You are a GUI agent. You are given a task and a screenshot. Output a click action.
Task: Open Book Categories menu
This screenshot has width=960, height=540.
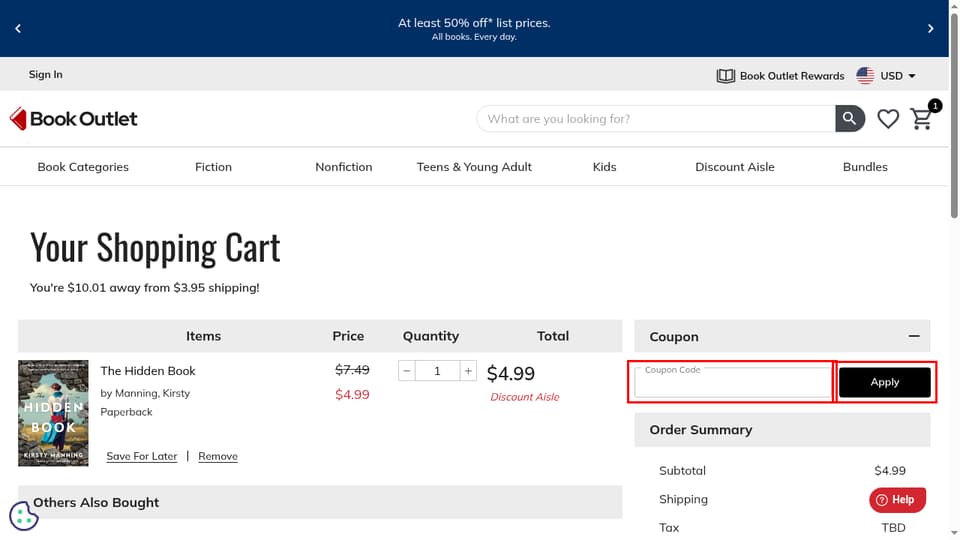(83, 167)
